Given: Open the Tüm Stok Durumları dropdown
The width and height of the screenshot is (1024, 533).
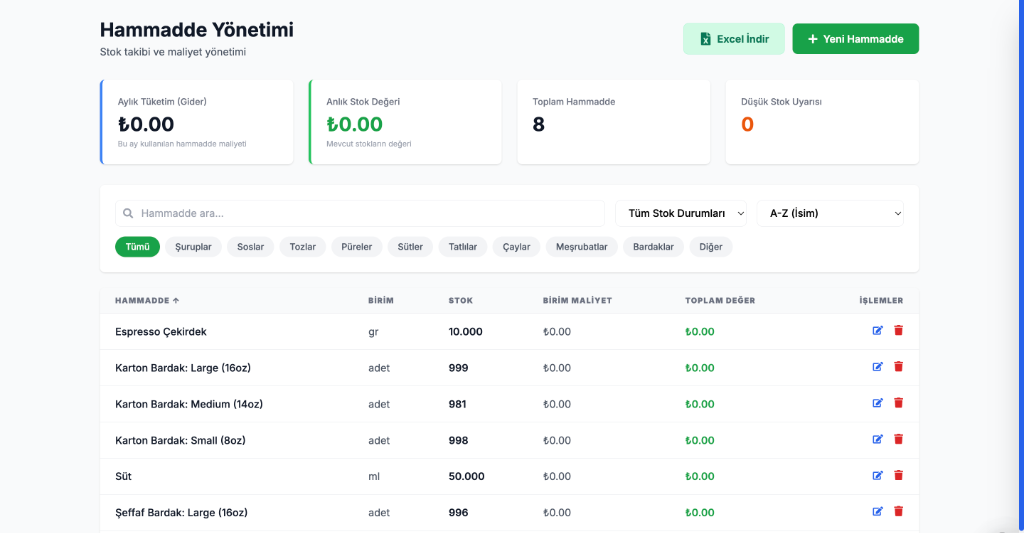Looking at the screenshot, I should [681, 213].
